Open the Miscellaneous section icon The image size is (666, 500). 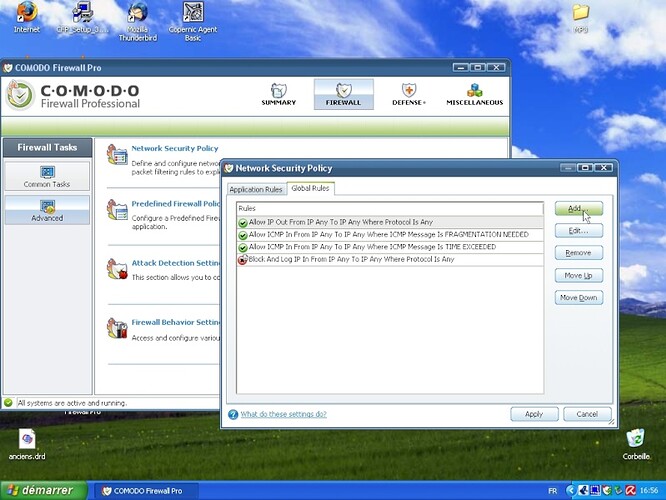[474, 94]
